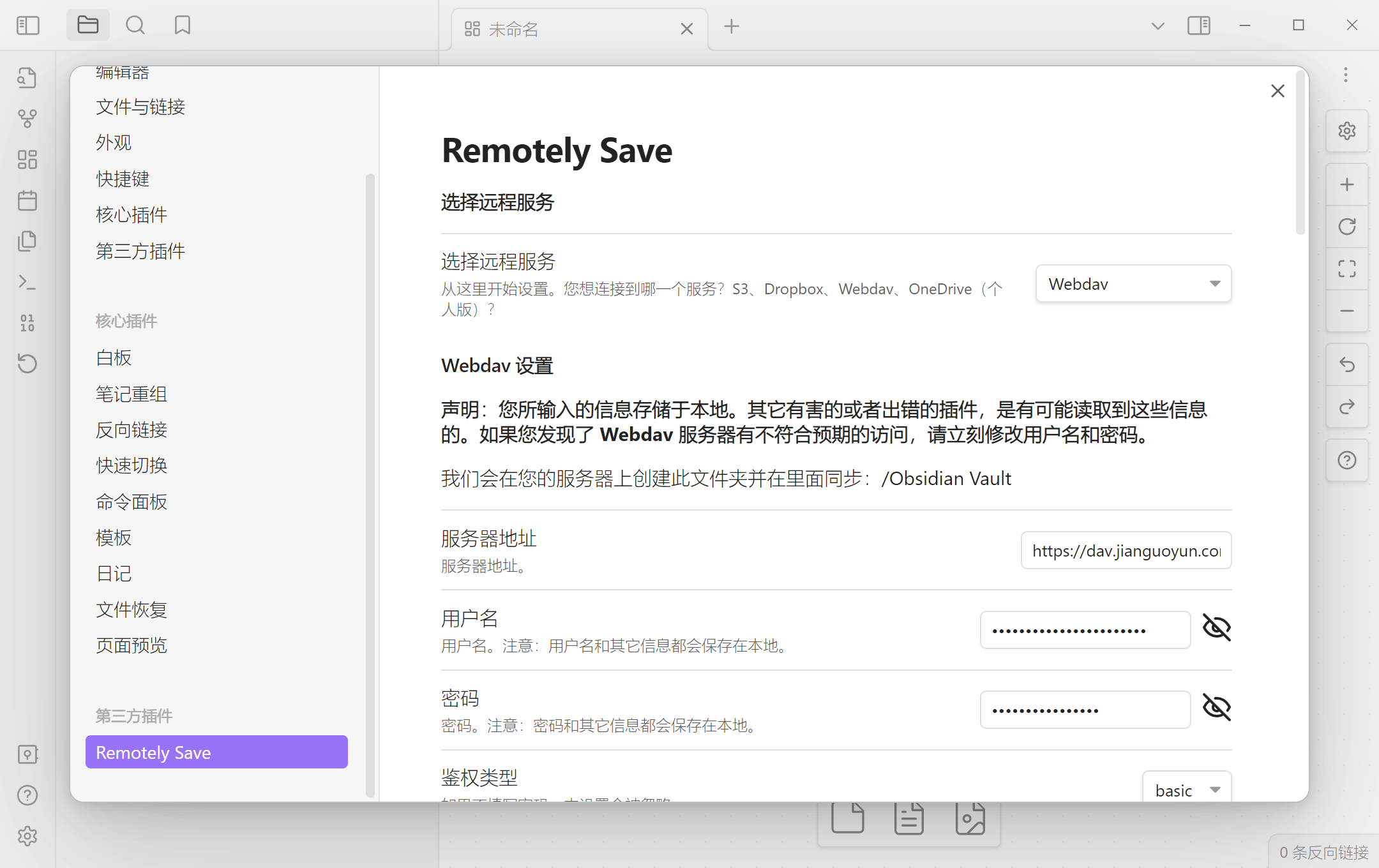Close the 未命名 tab
The width and height of the screenshot is (1379, 868).
687,29
